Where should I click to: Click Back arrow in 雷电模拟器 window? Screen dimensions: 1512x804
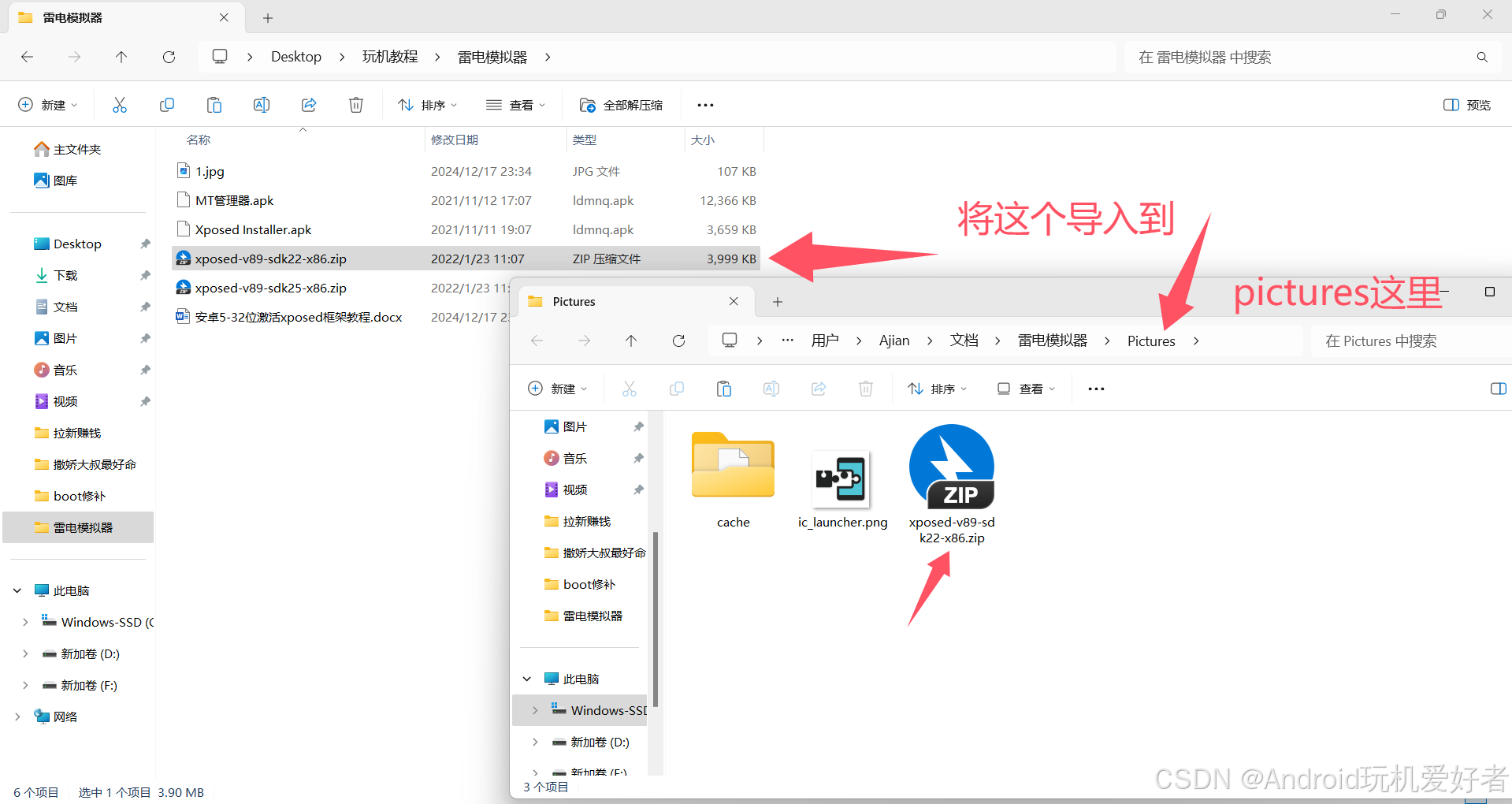pyautogui.click(x=27, y=57)
